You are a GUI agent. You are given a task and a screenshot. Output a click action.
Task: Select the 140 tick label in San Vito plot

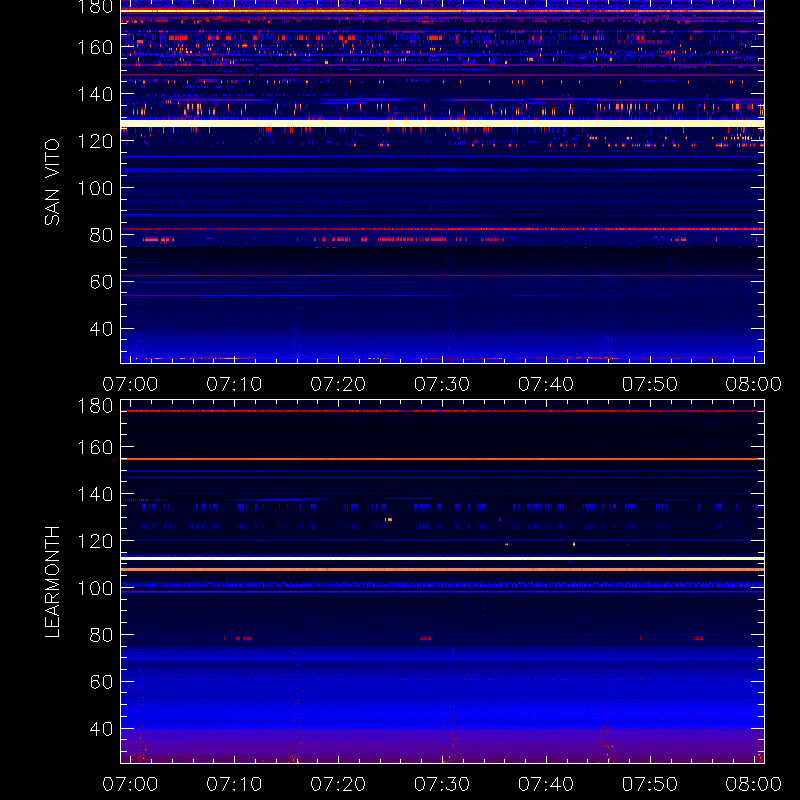(95, 94)
